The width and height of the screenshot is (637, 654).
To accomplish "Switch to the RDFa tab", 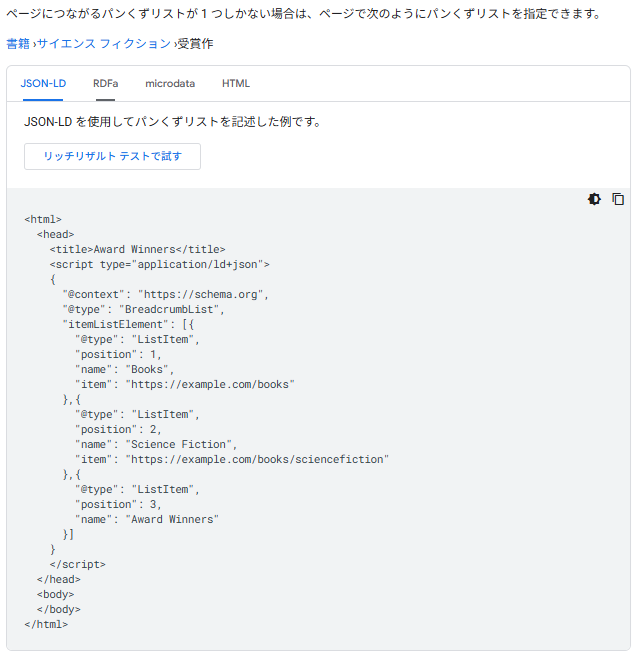I will coord(106,83).
